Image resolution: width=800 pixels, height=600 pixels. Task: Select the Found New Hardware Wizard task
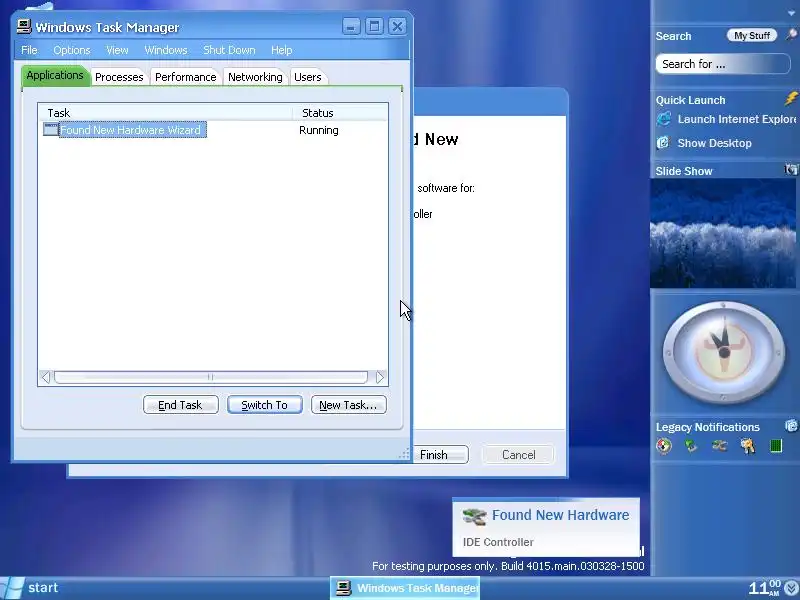tap(133, 130)
